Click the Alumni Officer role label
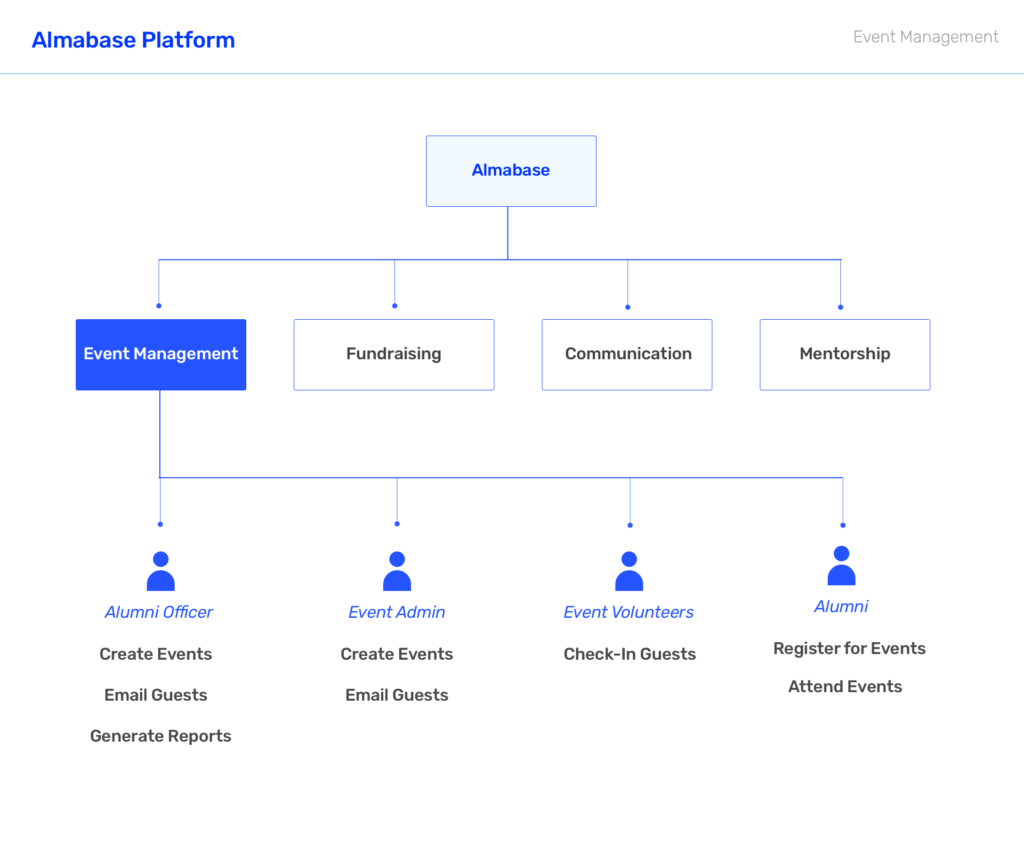 click(159, 612)
